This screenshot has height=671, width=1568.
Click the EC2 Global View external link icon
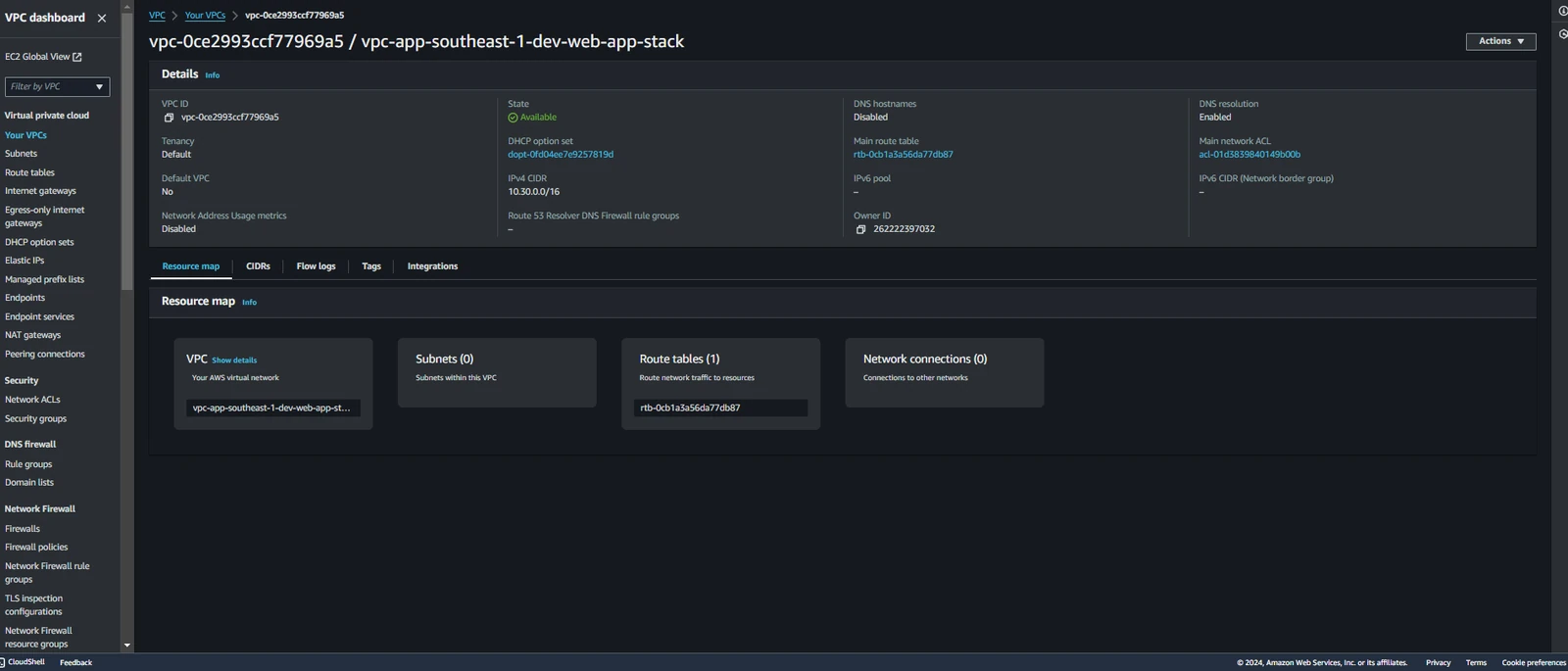77,57
